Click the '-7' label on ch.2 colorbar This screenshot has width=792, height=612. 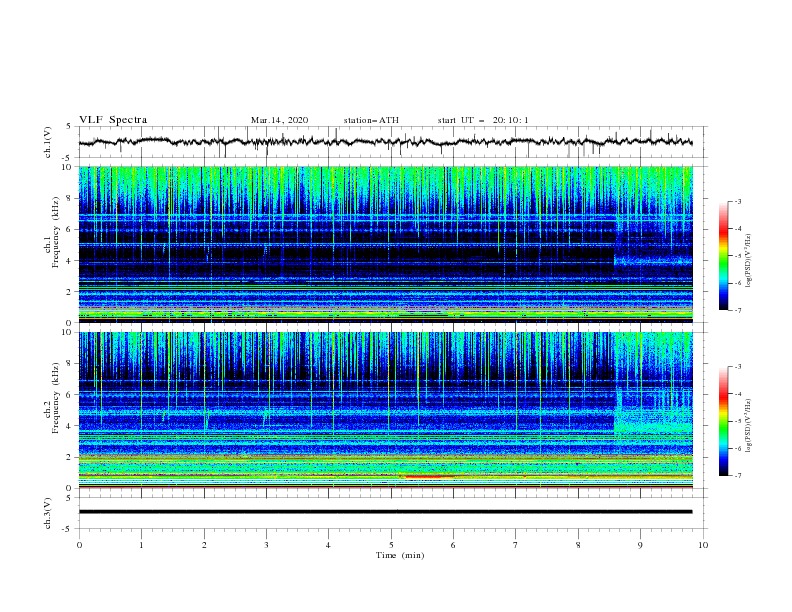(x=737, y=475)
